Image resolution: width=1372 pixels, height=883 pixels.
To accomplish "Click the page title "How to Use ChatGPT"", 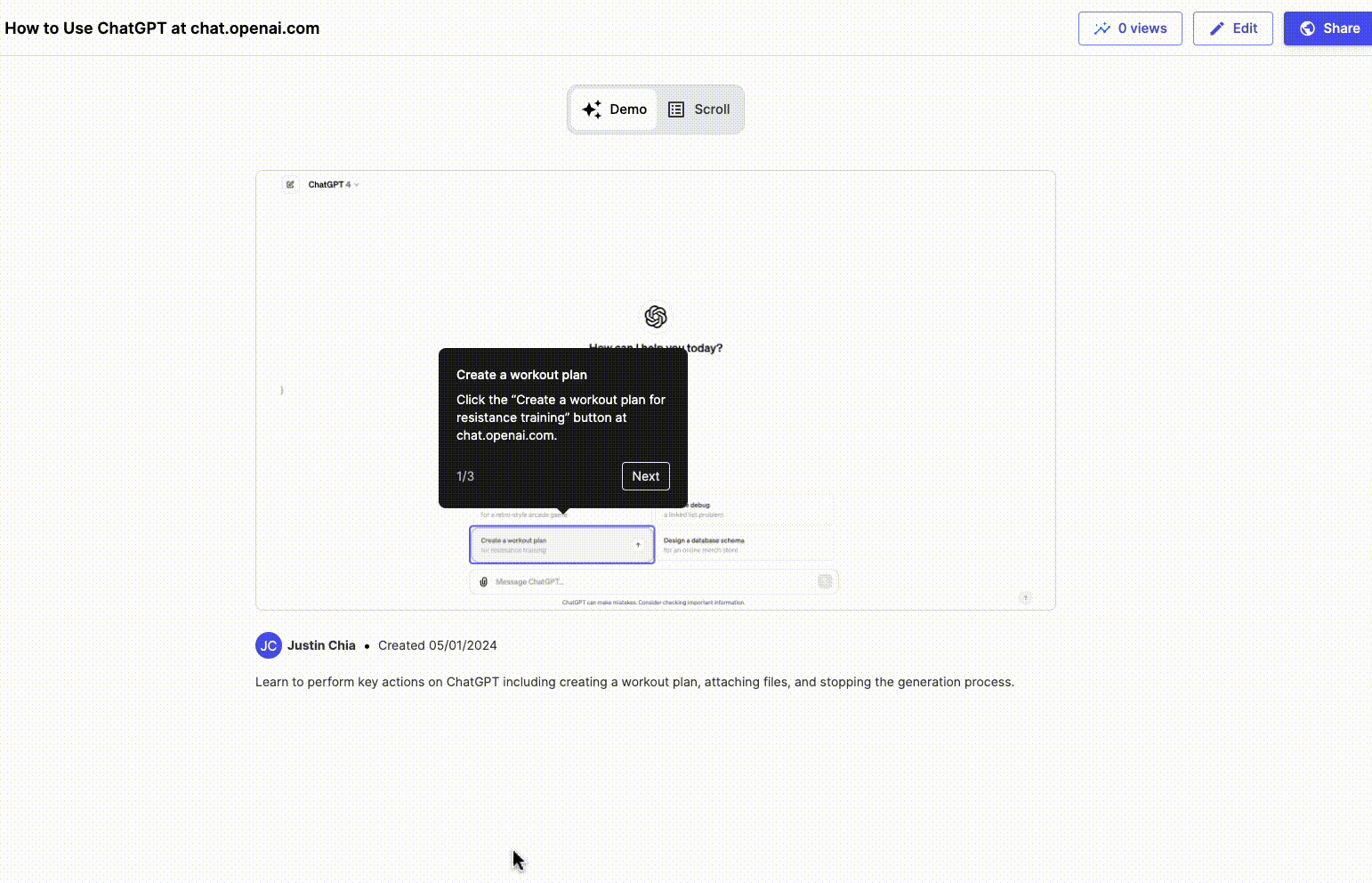I will pos(162,28).
